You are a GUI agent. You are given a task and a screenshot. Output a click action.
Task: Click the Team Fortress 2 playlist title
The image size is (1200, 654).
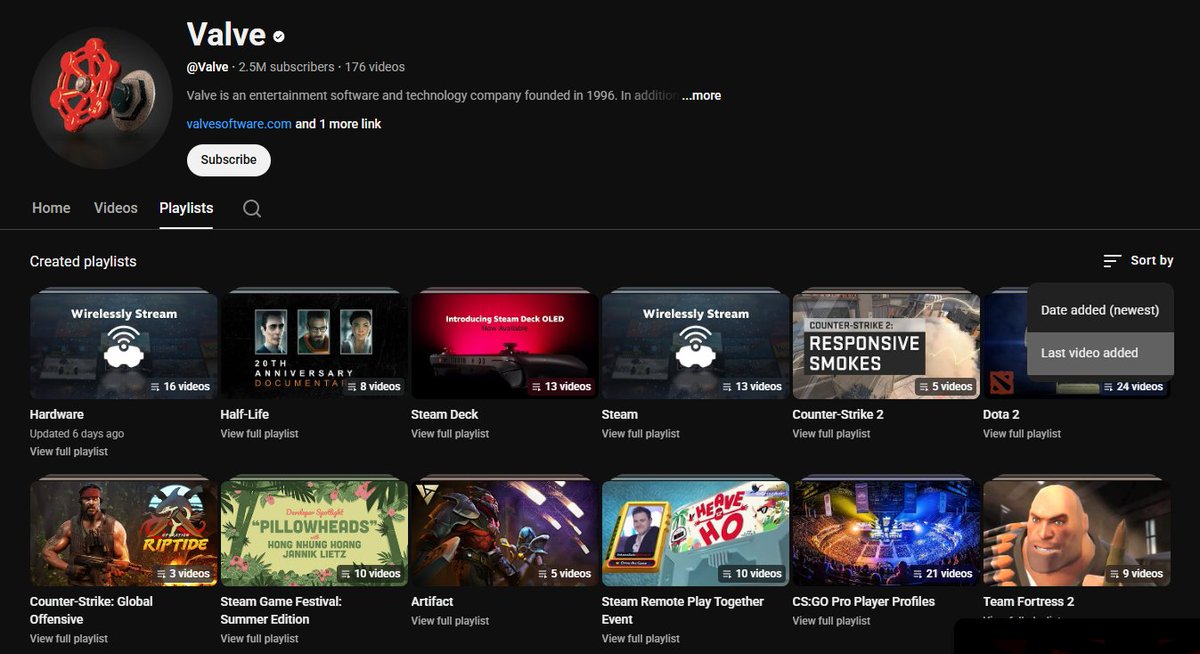[x=1028, y=601]
